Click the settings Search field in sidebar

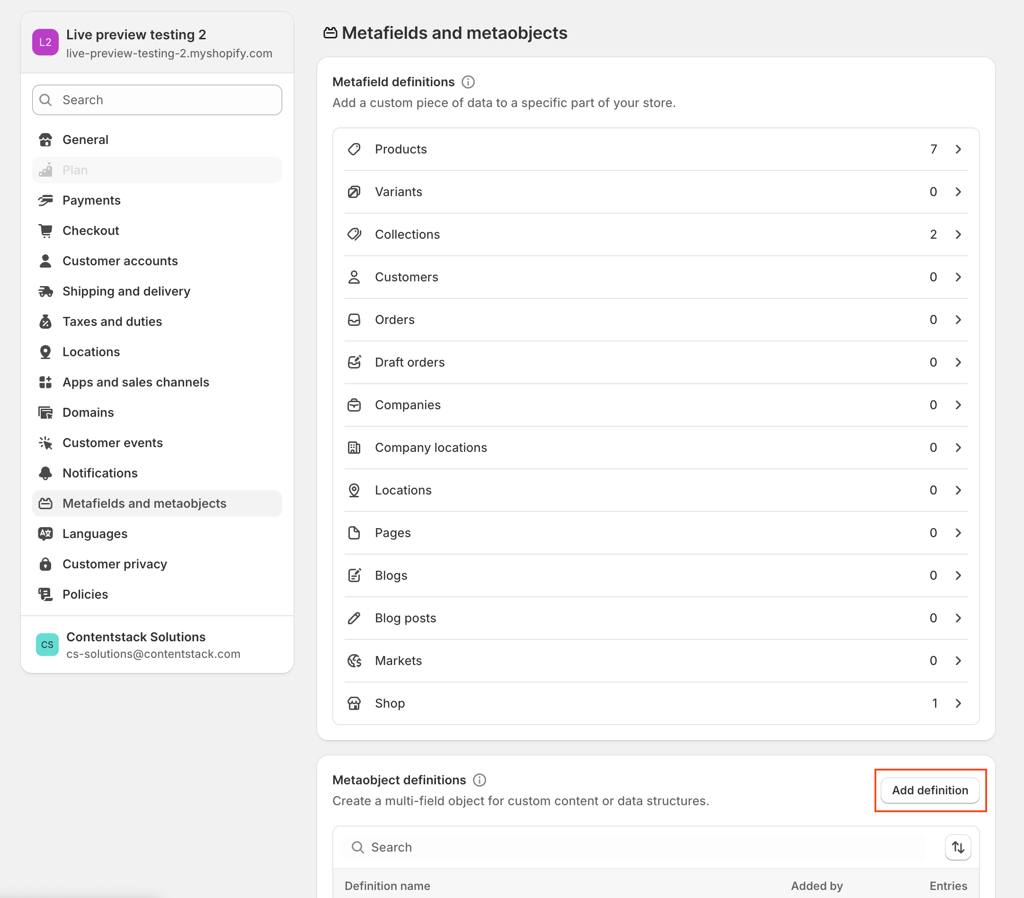(157, 100)
